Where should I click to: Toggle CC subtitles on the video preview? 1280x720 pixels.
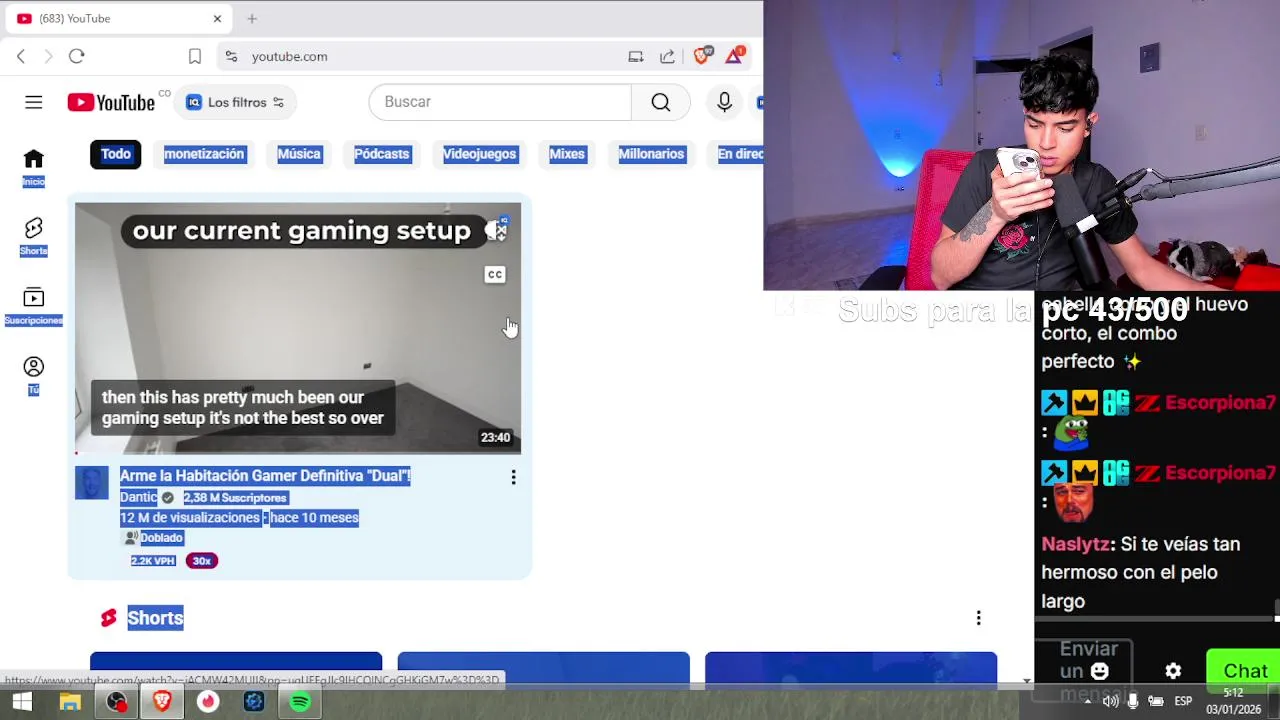(x=495, y=274)
